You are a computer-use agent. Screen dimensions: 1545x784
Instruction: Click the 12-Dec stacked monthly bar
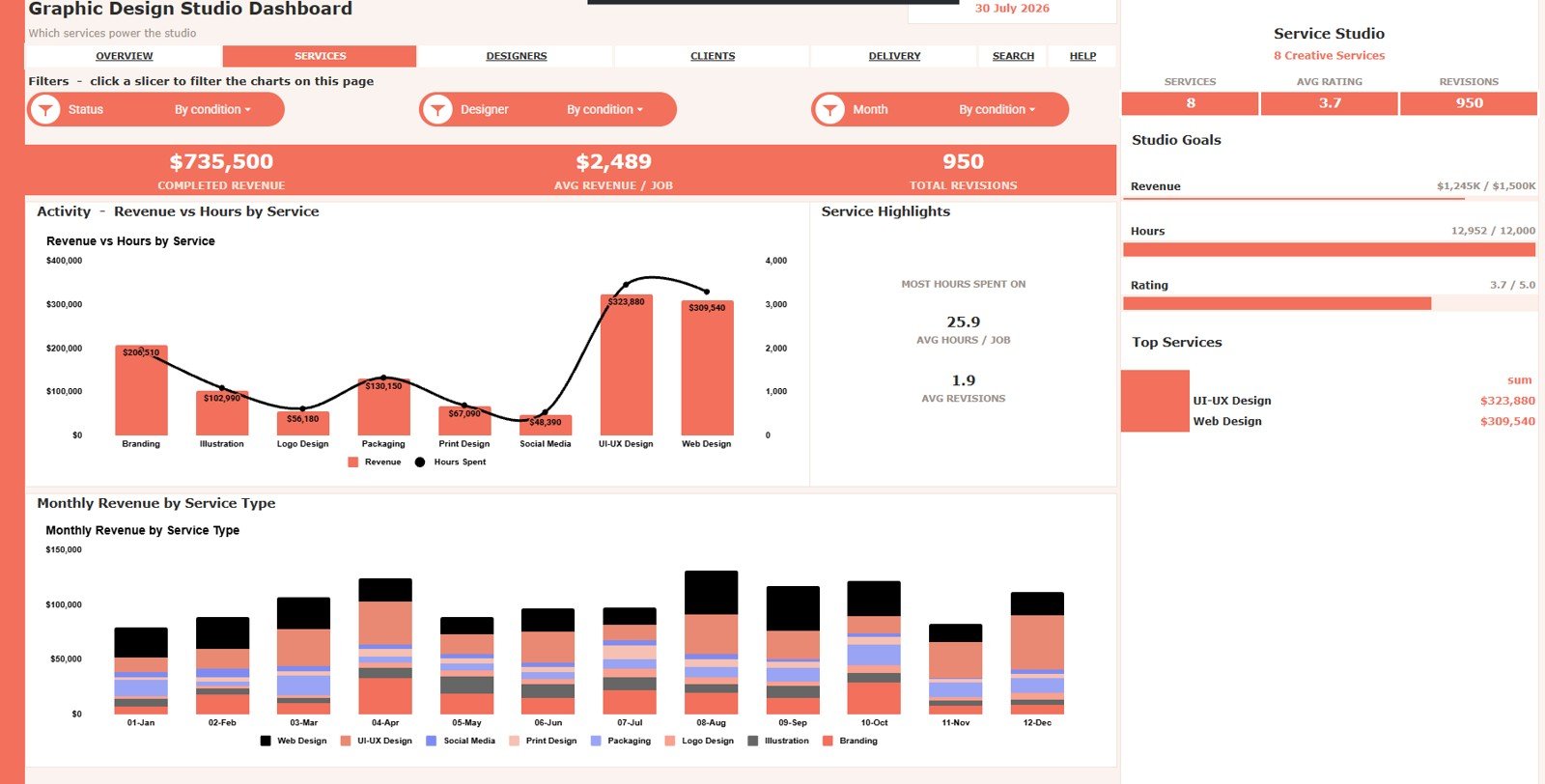click(1037, 654)
